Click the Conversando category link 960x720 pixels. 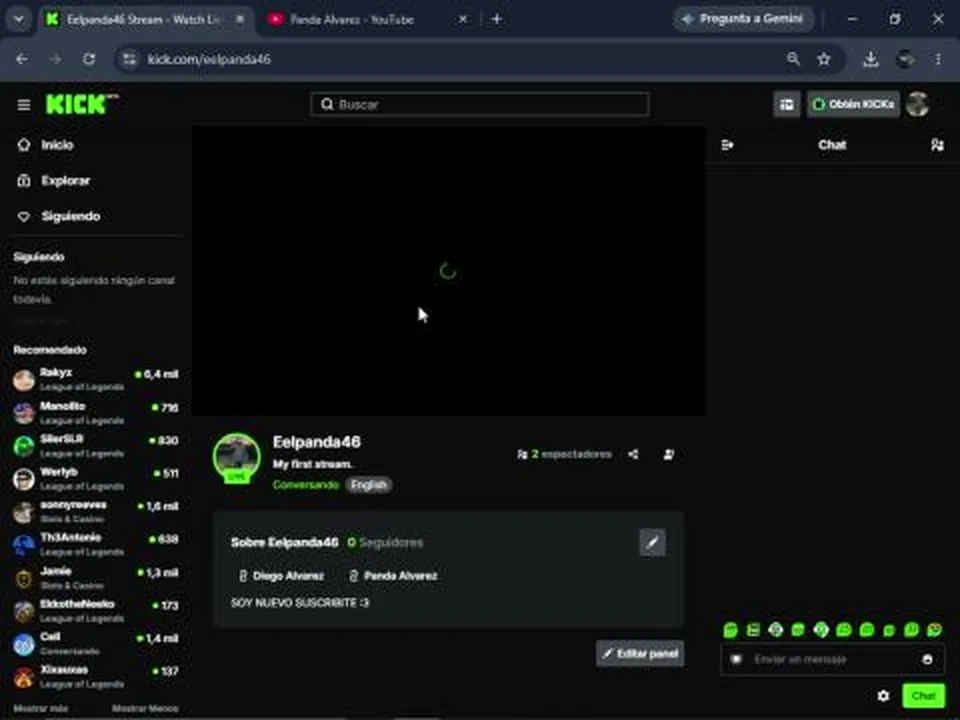coord(306,485)
